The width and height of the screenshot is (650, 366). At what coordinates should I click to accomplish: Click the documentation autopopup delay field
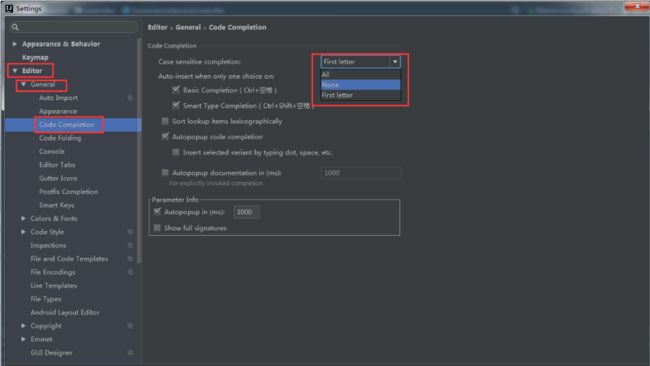click(x=361, y=172)
